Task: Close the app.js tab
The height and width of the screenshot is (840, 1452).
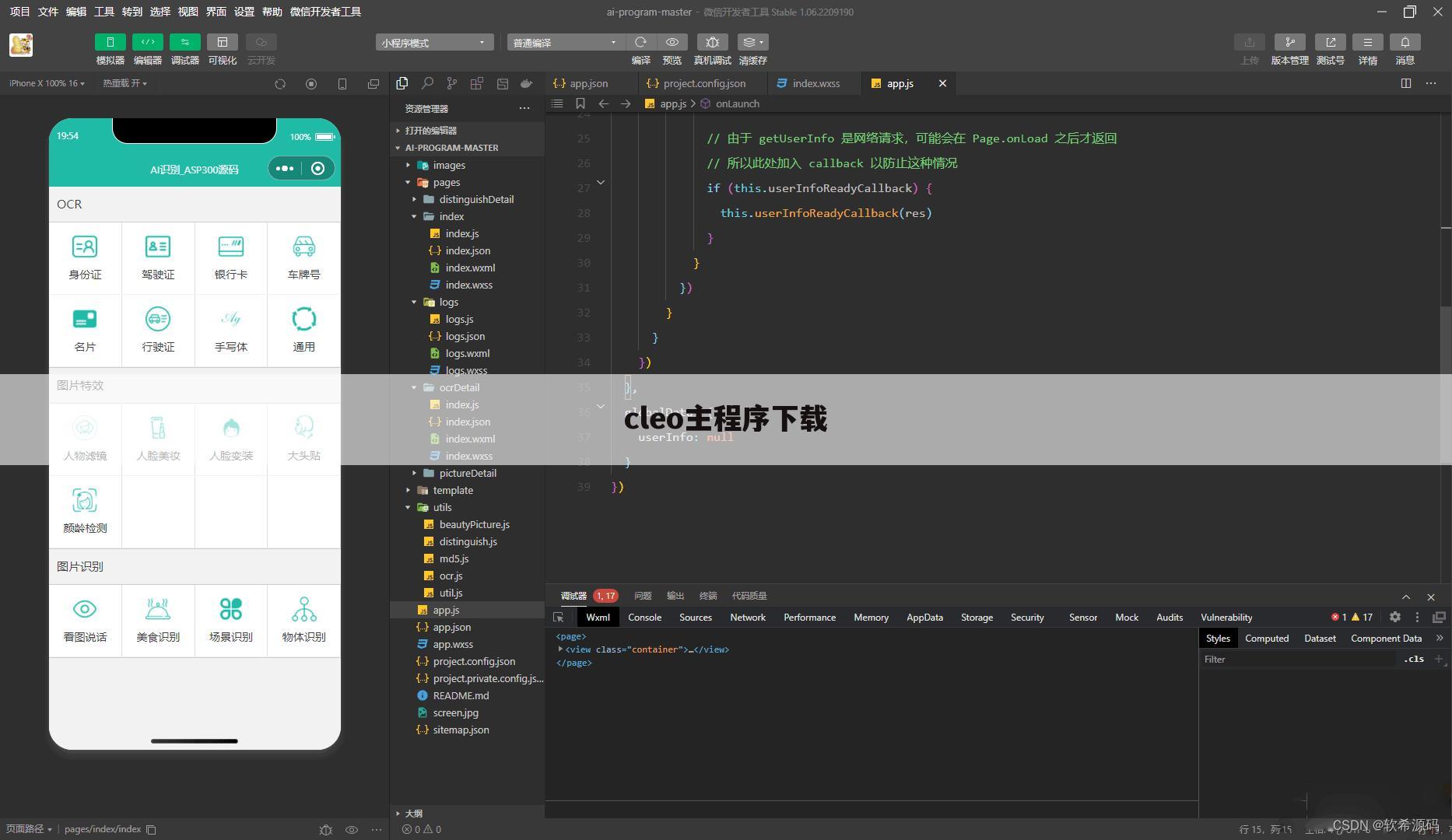Action: pos(942,83)
